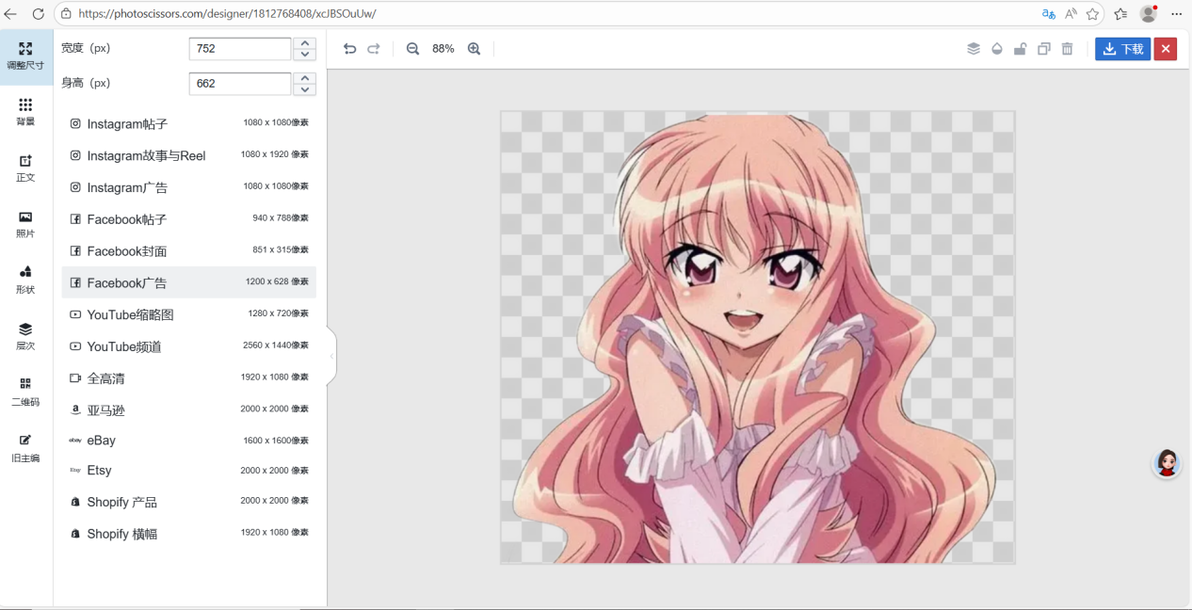Open the 正文 text tab
The image size is (1192, 610).
point(26,168)
